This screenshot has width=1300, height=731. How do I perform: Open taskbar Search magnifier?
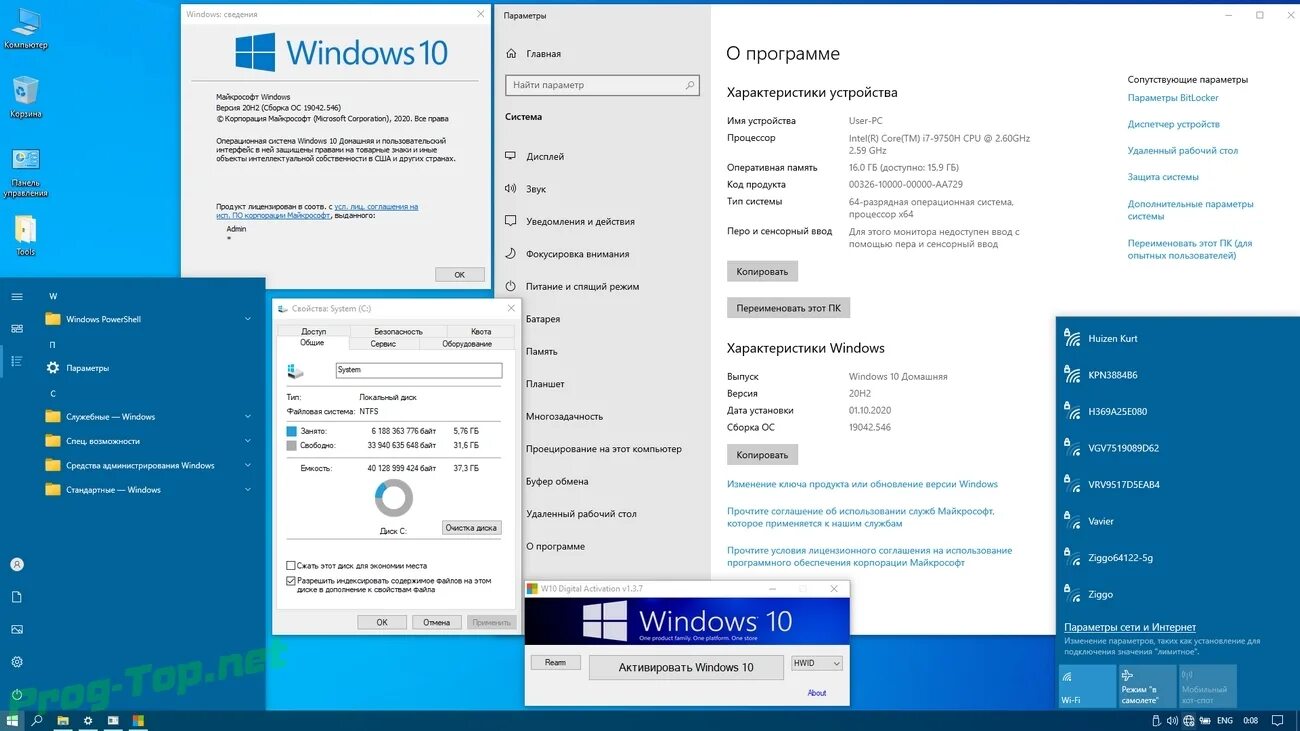(x=37, y=720)
